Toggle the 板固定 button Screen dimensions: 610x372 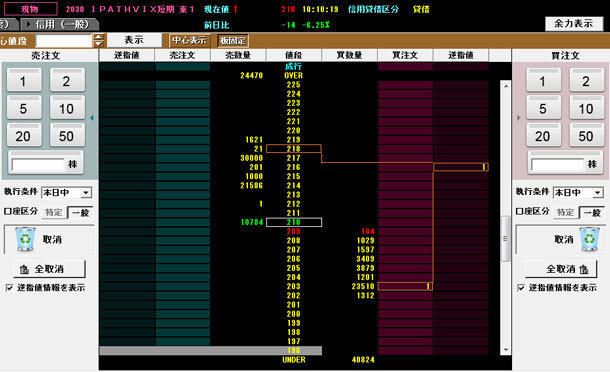(x=233, y=40)
